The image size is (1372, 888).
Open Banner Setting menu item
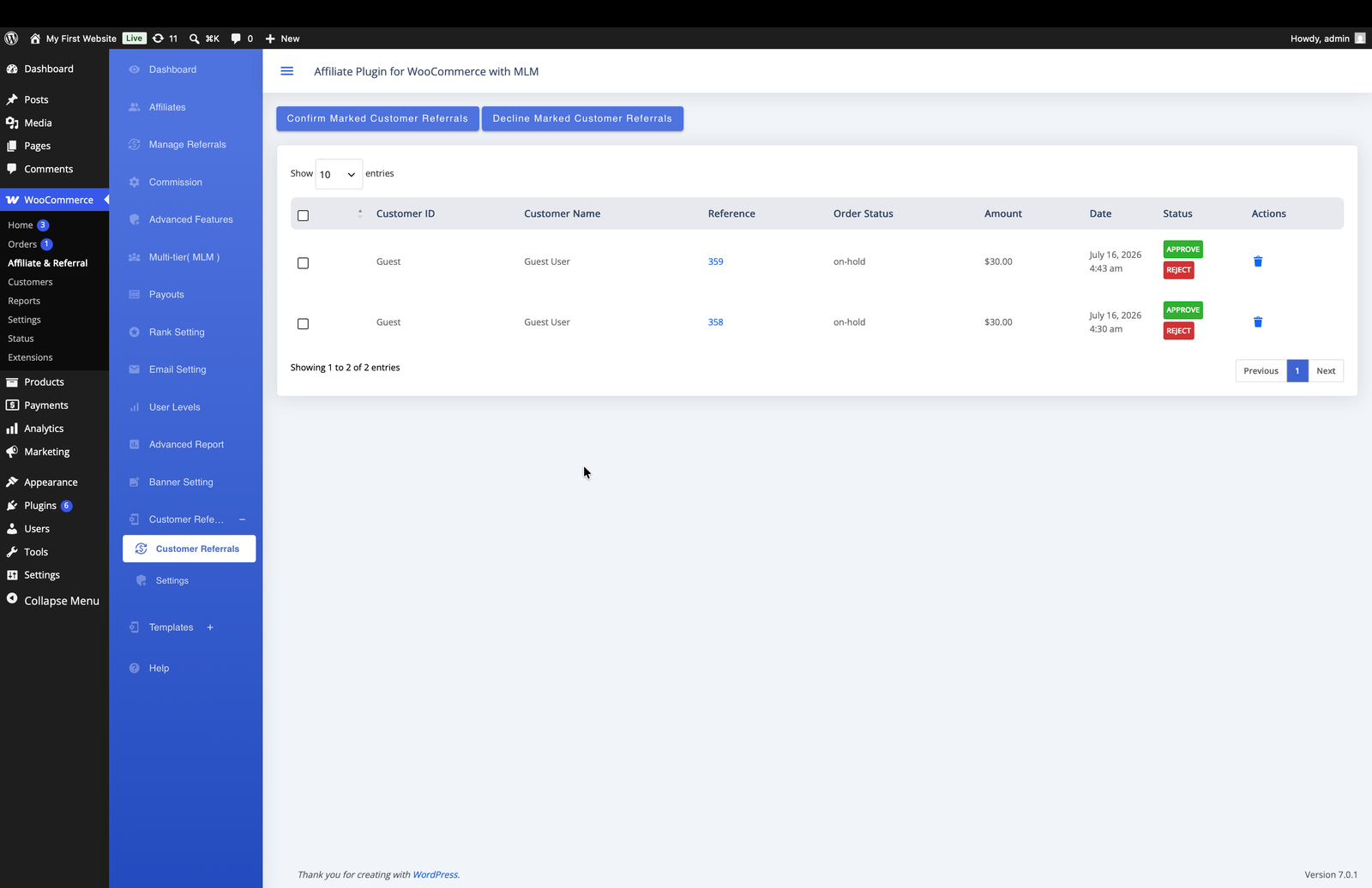tap(181, 483)
